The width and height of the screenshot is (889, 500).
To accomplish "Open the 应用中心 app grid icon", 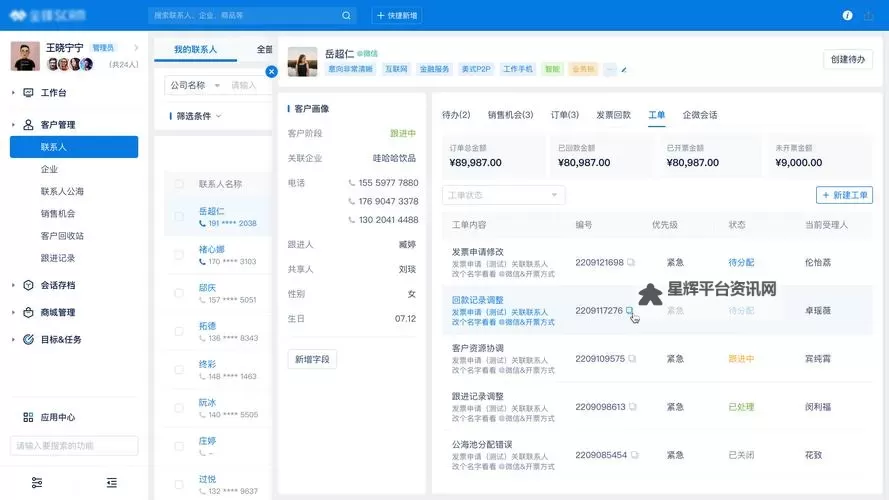I will (28, 417).
